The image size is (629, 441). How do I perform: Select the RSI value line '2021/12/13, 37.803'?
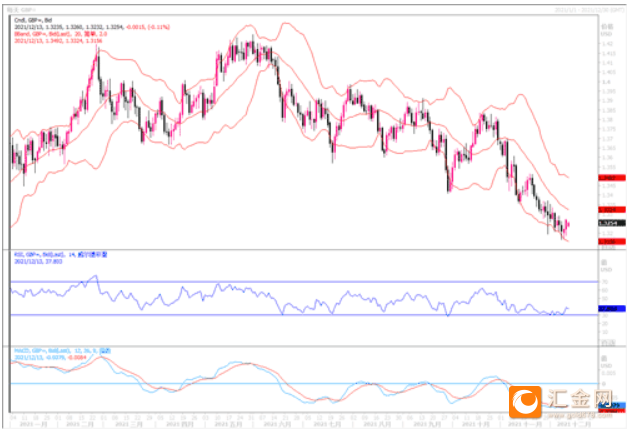(38, 261)
